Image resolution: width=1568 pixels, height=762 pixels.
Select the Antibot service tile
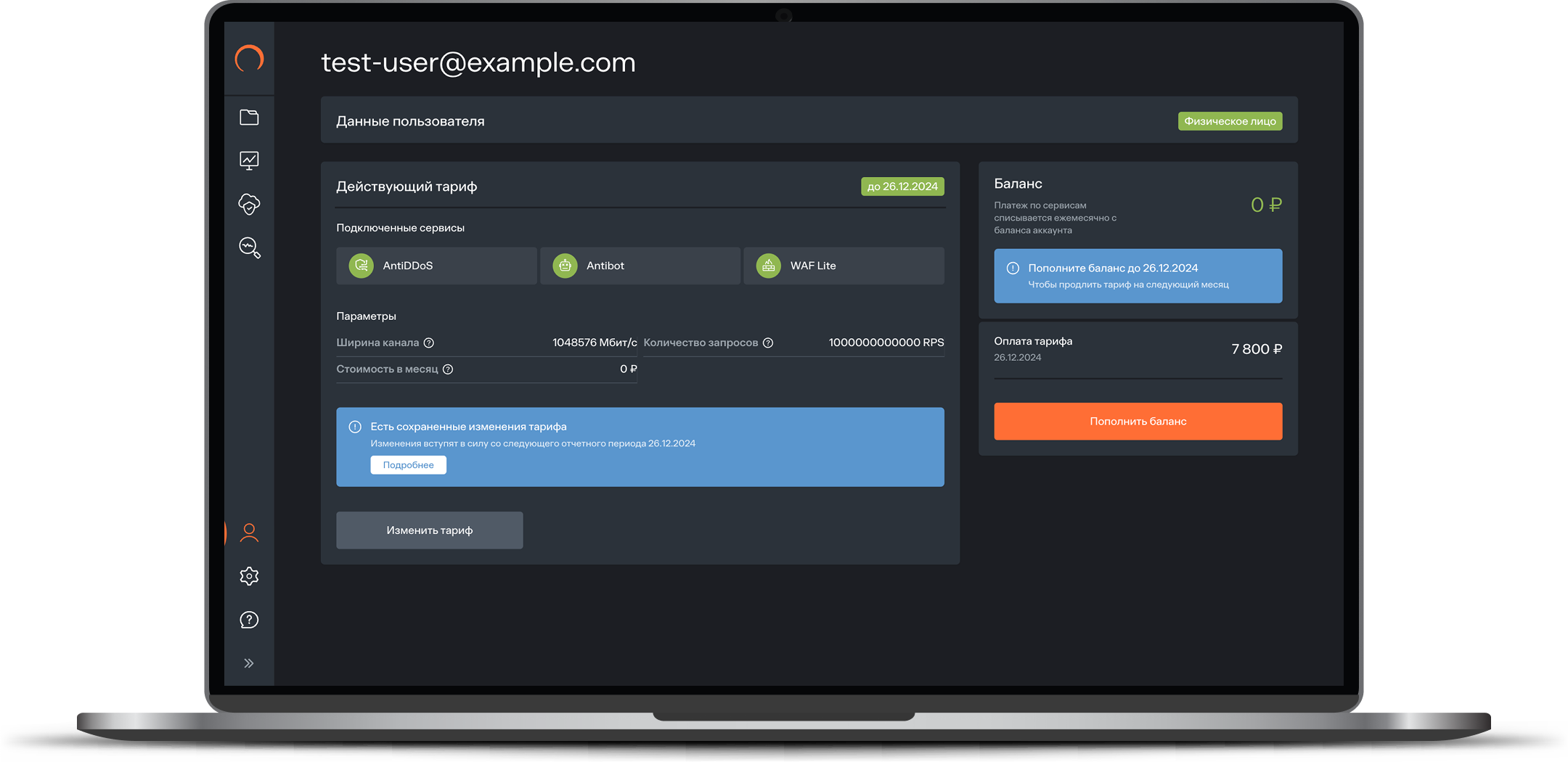point(640,266)
